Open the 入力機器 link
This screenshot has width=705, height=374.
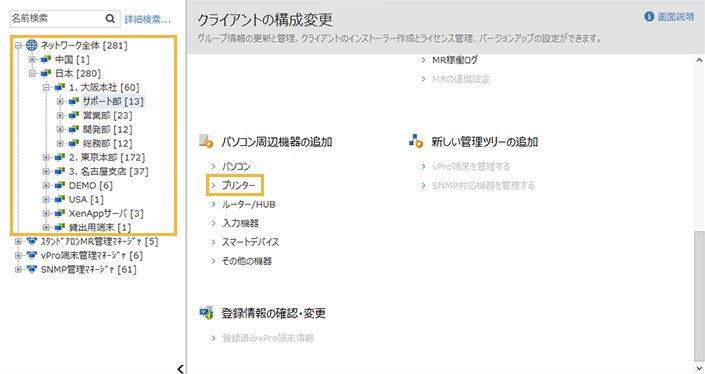[240, 223]
